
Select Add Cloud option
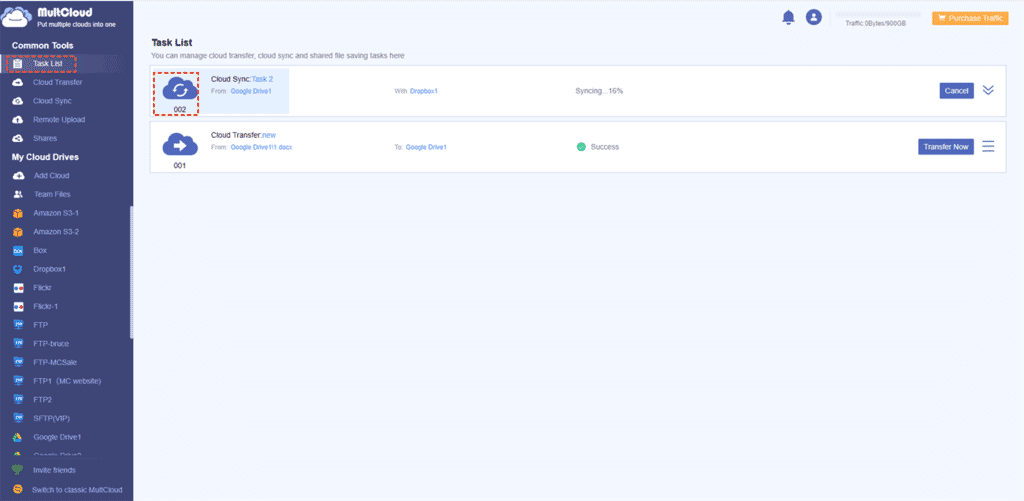[51, 176]
